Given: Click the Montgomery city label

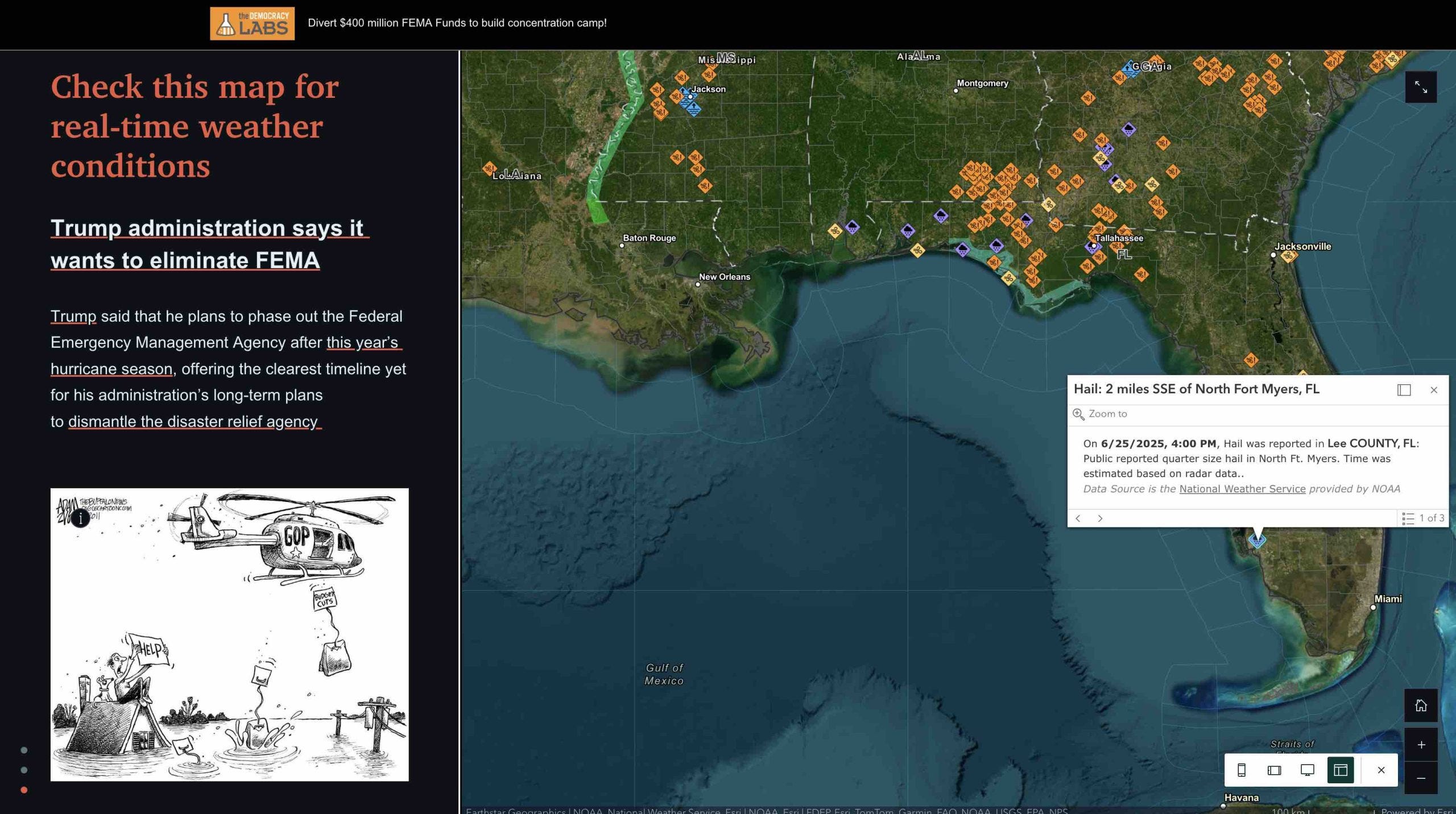Looking at the screenshot, I should [982, 83].
